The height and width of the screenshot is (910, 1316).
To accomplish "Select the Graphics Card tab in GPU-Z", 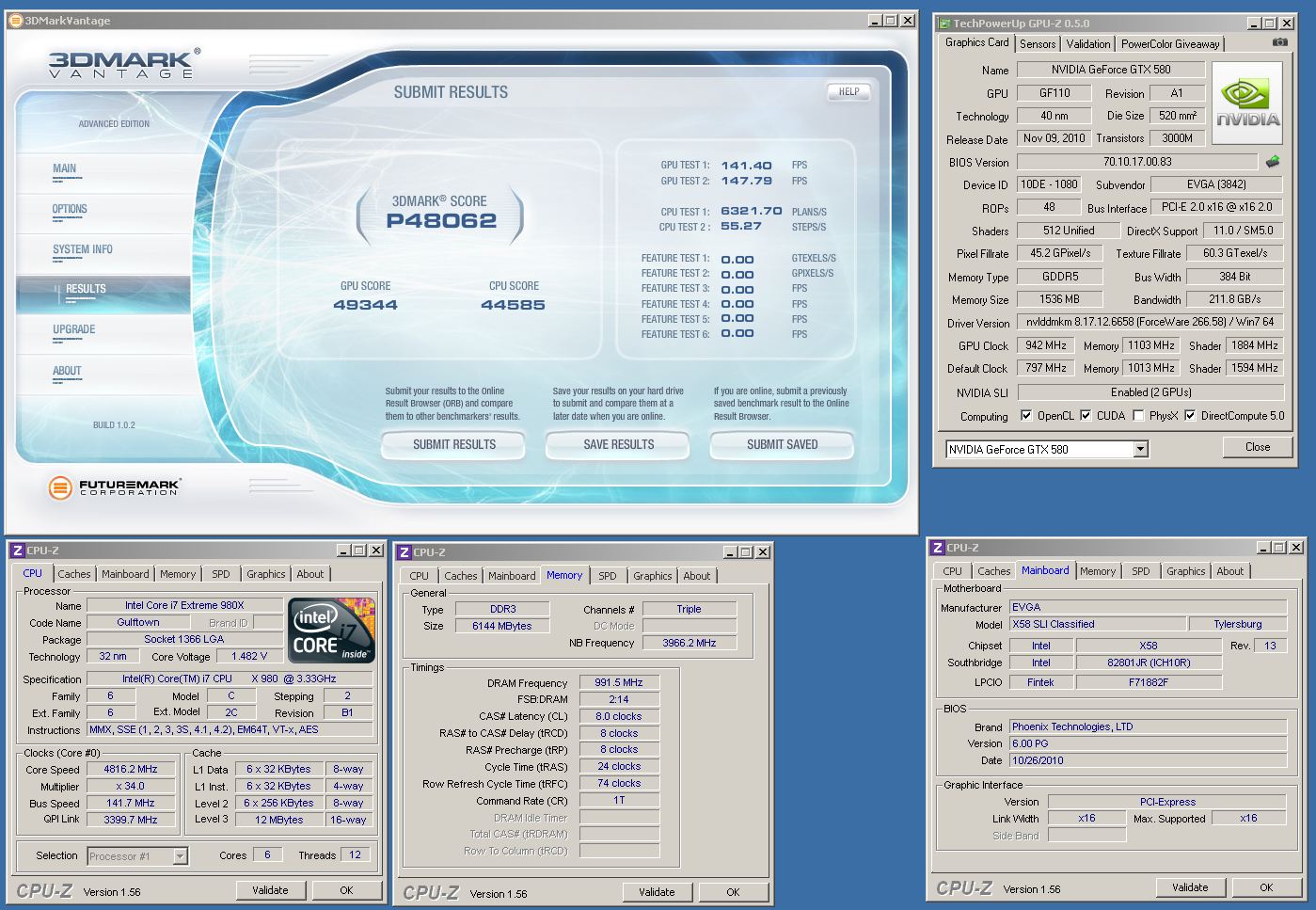I will [x=977, y=42].
